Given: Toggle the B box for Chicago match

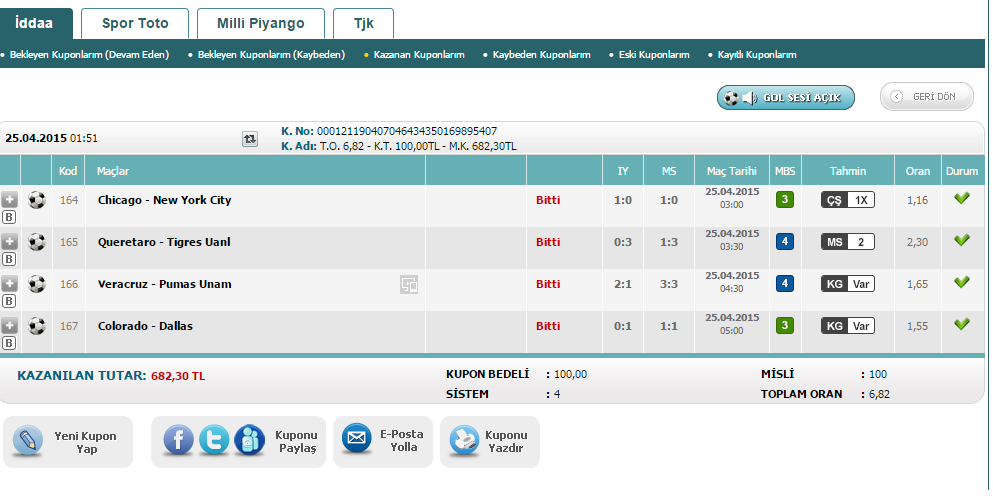Looking at the screenshot, I should pyautogui.click(x=9, y=217).
